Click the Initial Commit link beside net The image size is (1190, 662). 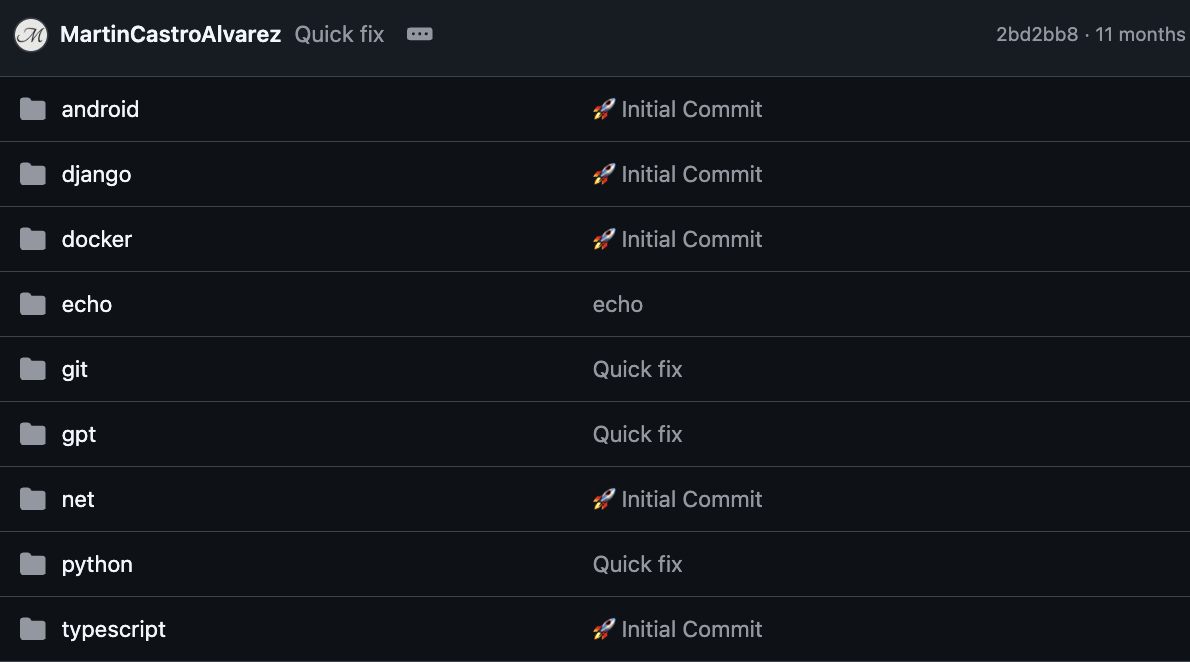691,499
